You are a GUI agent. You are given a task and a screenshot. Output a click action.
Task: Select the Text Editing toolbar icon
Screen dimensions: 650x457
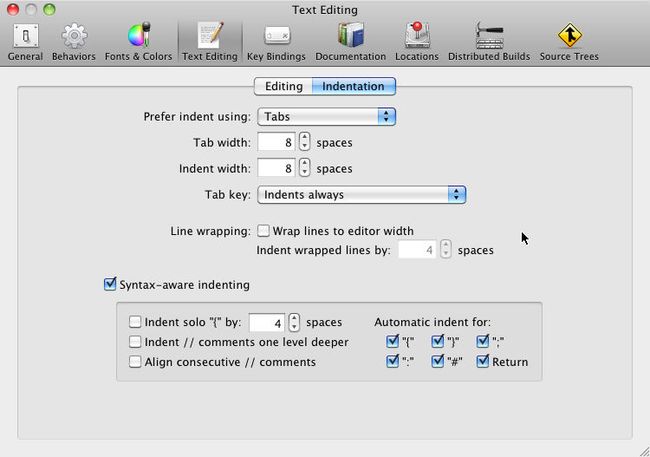coord(210,42)
